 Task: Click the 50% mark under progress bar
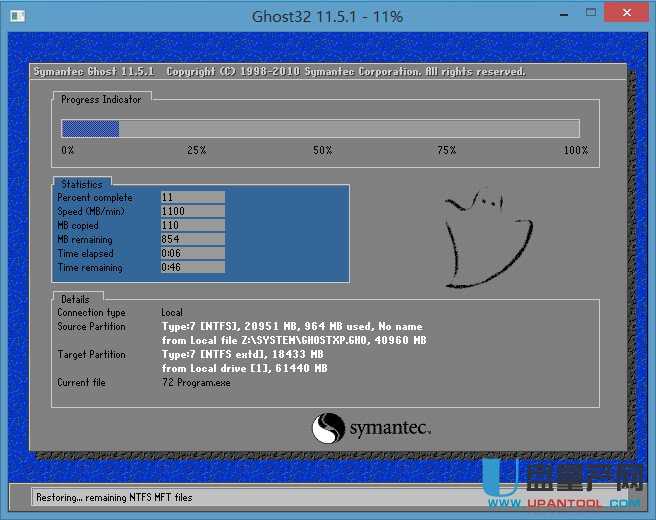(322, 150)
